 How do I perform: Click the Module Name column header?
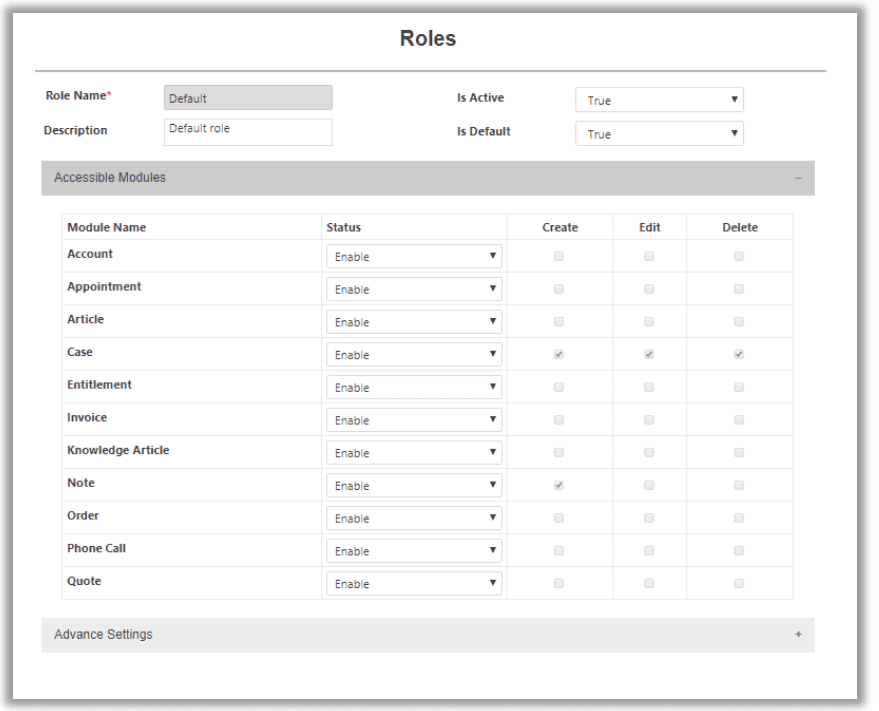[x=107, y=227]
